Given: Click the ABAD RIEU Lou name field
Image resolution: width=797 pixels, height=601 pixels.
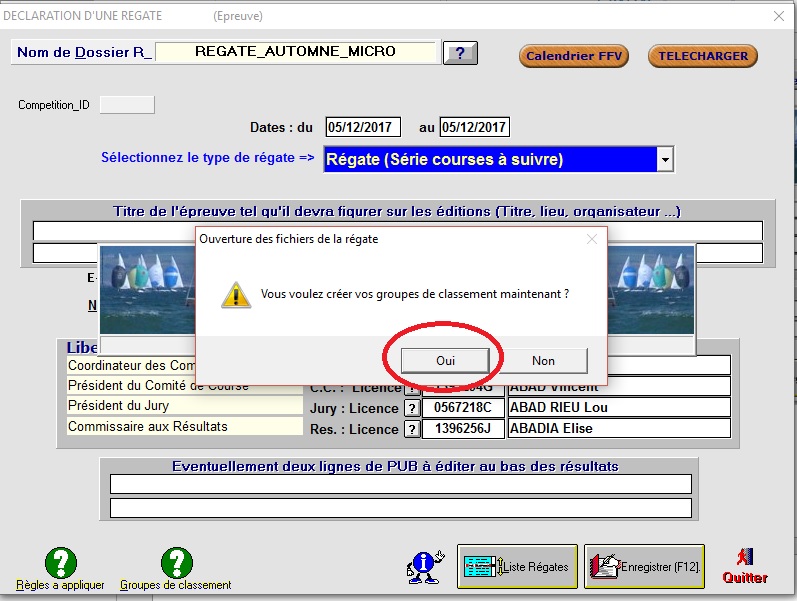Looking at the screenshot, I should 619,407.
